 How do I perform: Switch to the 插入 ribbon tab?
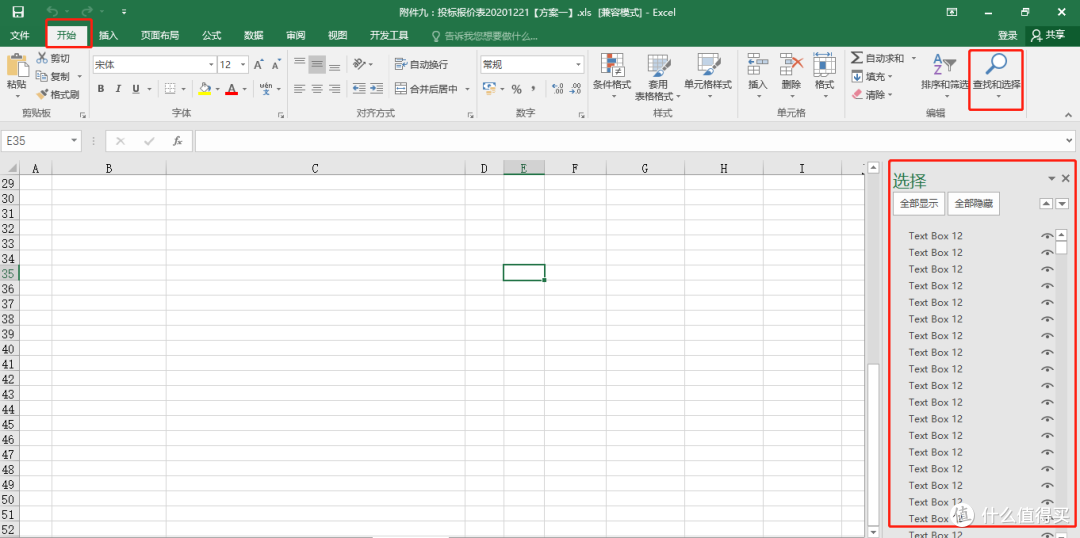click(x=108, y=35)
